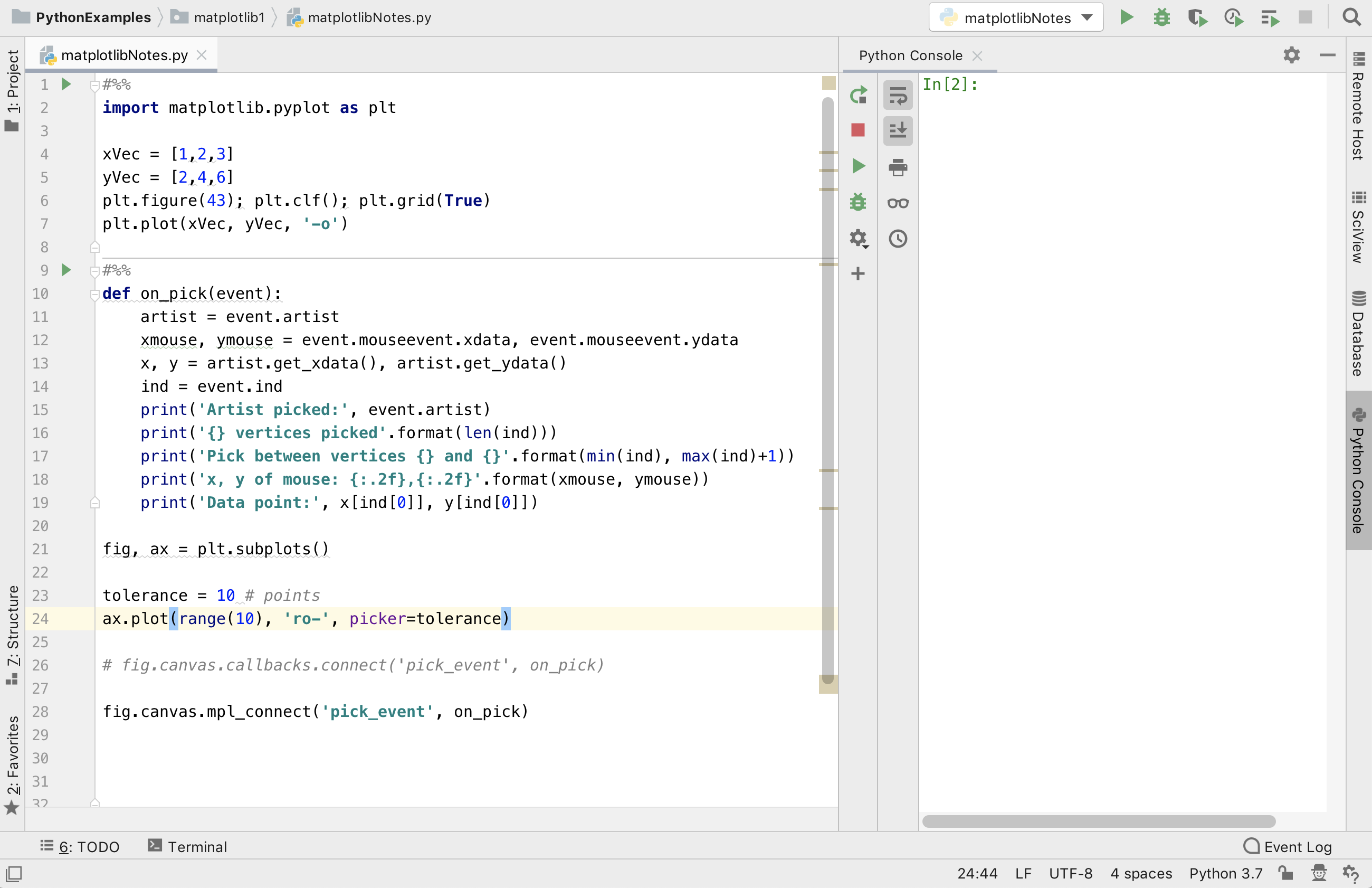
Task: Toggle Soft-Wrap in the Python console
Action: point(898,95)
